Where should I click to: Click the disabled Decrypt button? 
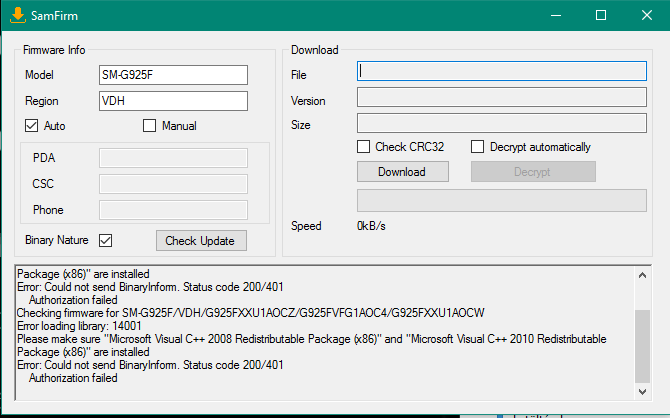(533, 171)
